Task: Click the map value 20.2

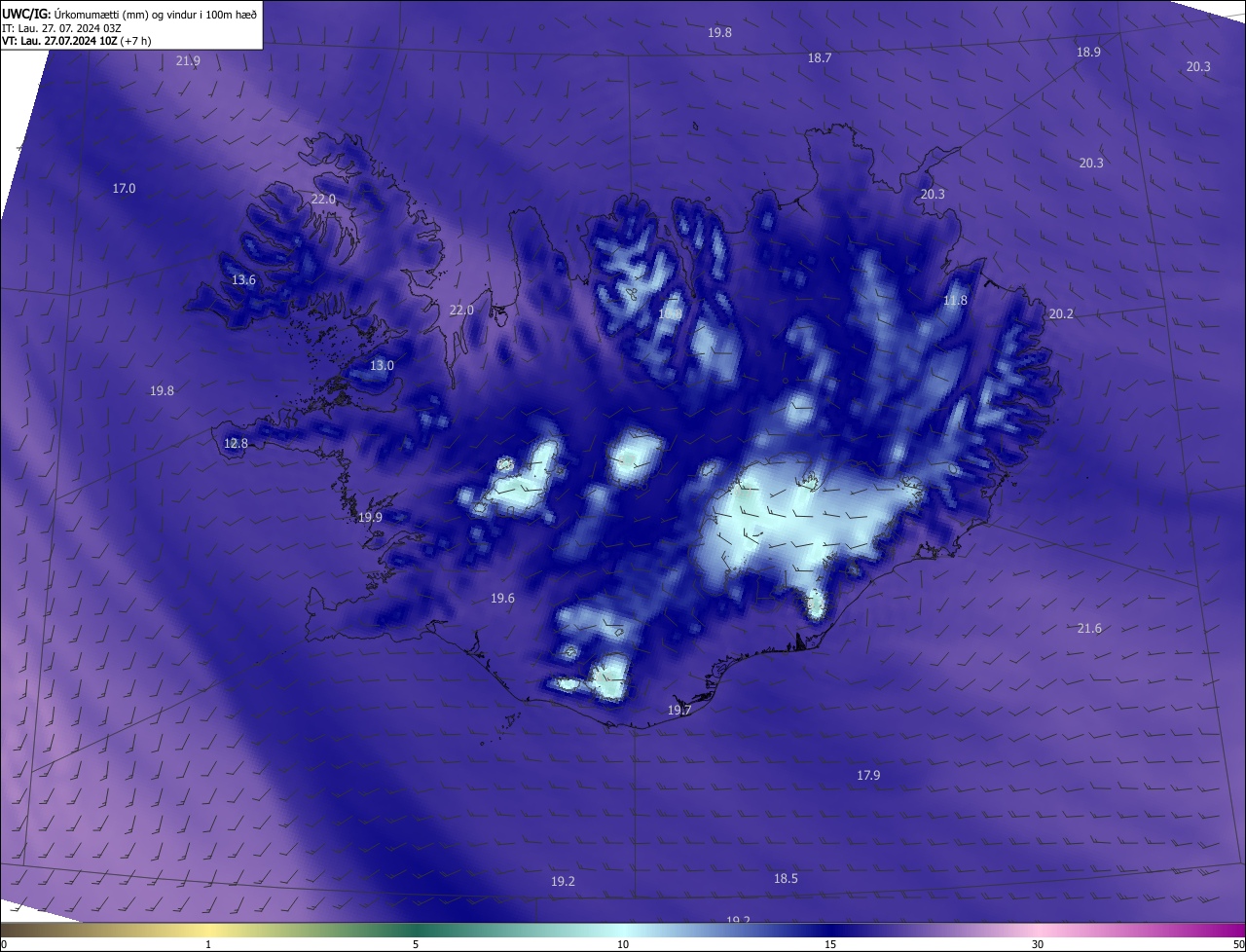Action: (x=1061, y=313)
